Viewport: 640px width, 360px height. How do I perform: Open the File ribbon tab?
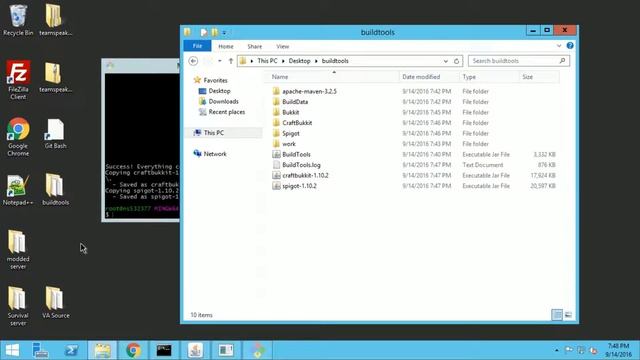pyautogui.click(x=197, y=46)
